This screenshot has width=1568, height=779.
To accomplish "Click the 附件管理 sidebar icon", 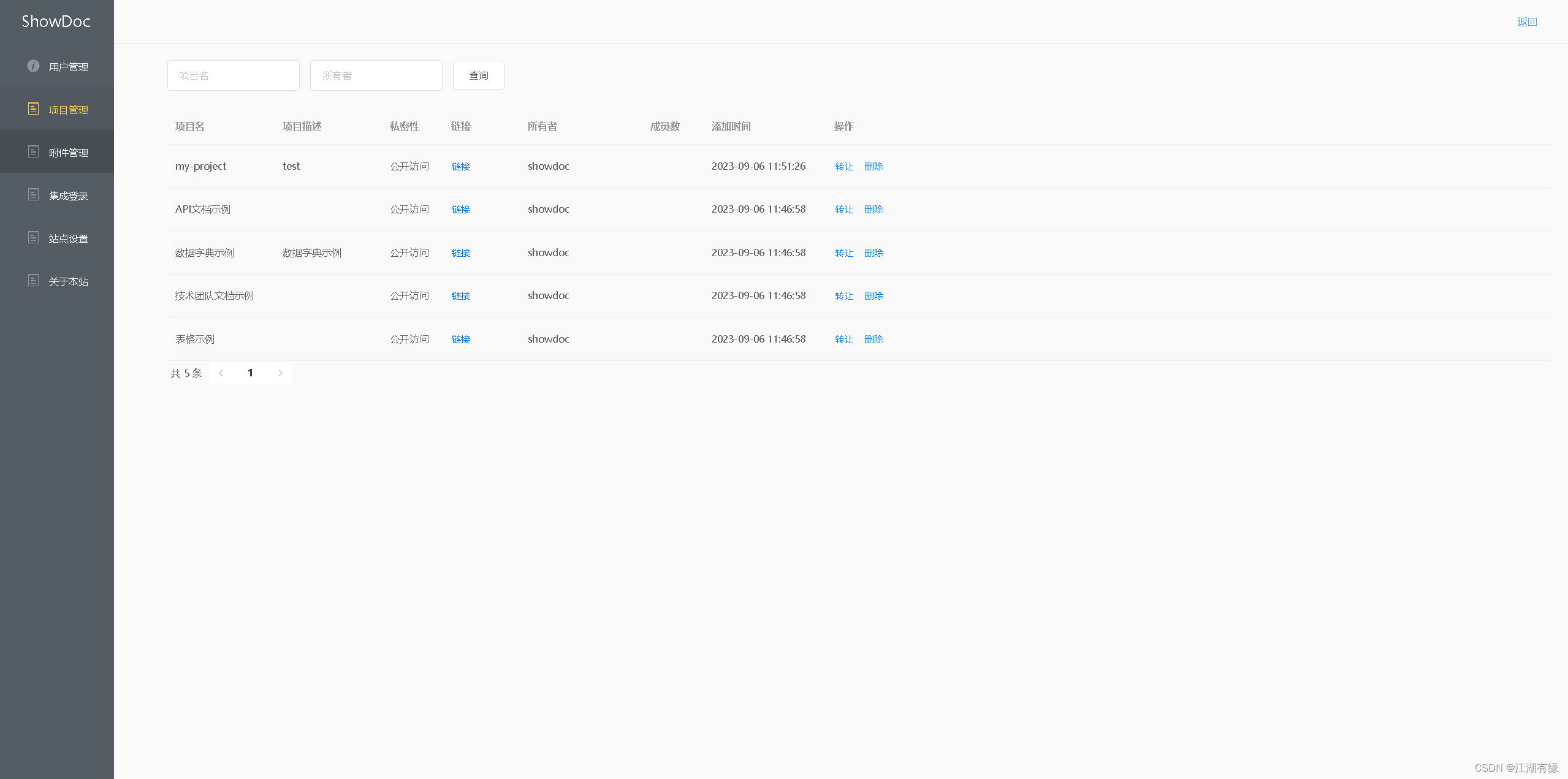I will click(34, 151).
